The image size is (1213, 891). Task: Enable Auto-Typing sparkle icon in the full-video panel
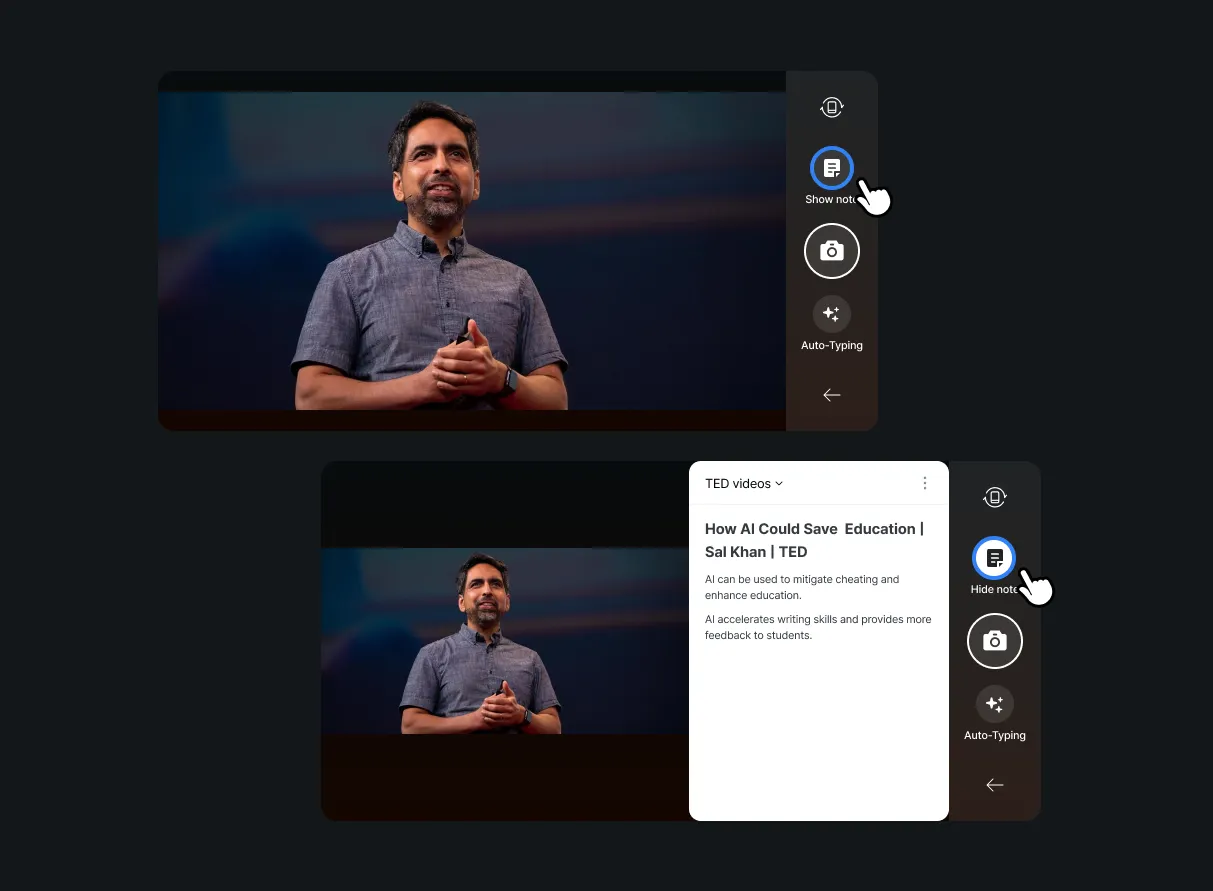pos(831,314)
